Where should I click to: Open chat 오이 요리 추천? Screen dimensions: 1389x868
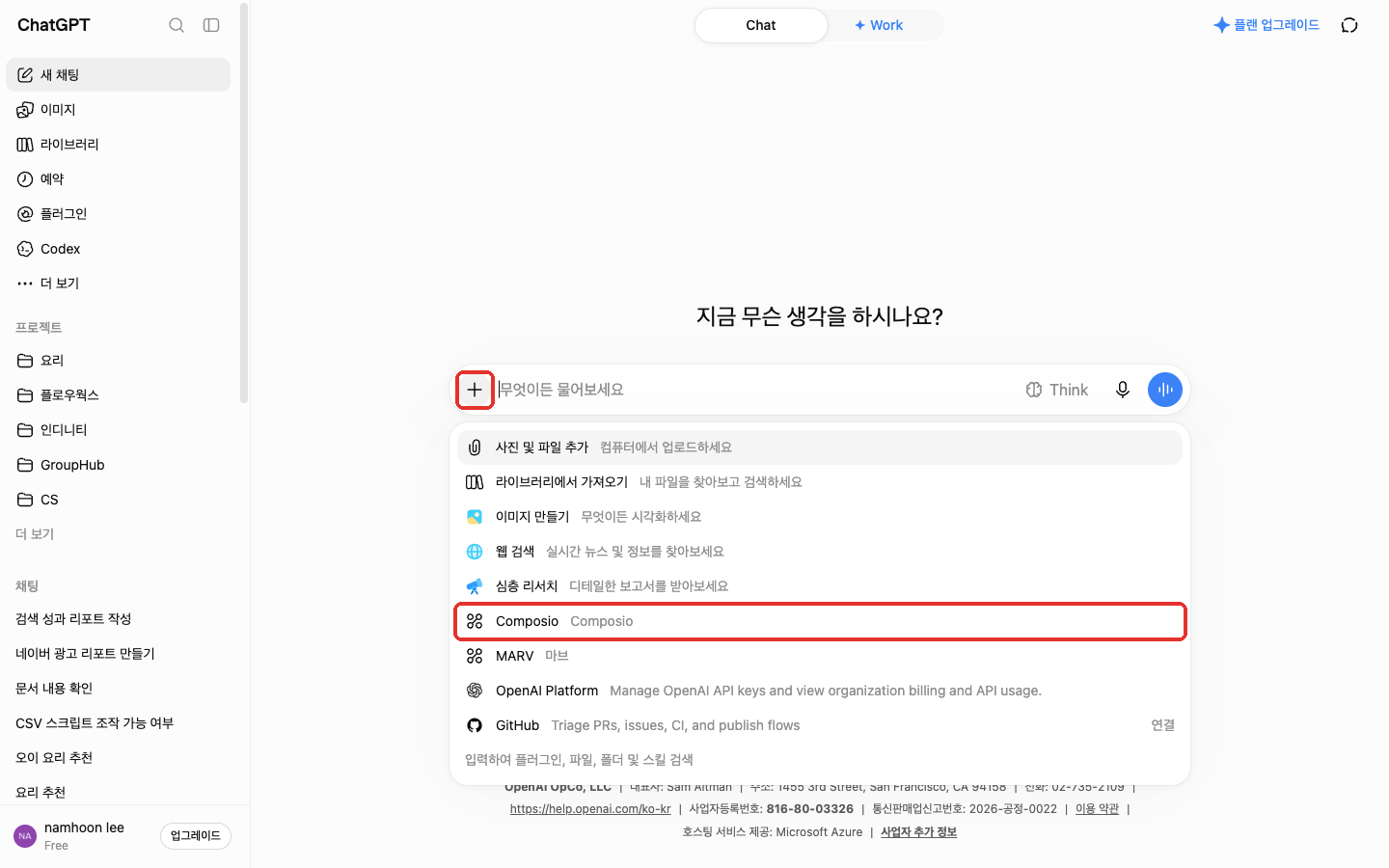point(118,758)
